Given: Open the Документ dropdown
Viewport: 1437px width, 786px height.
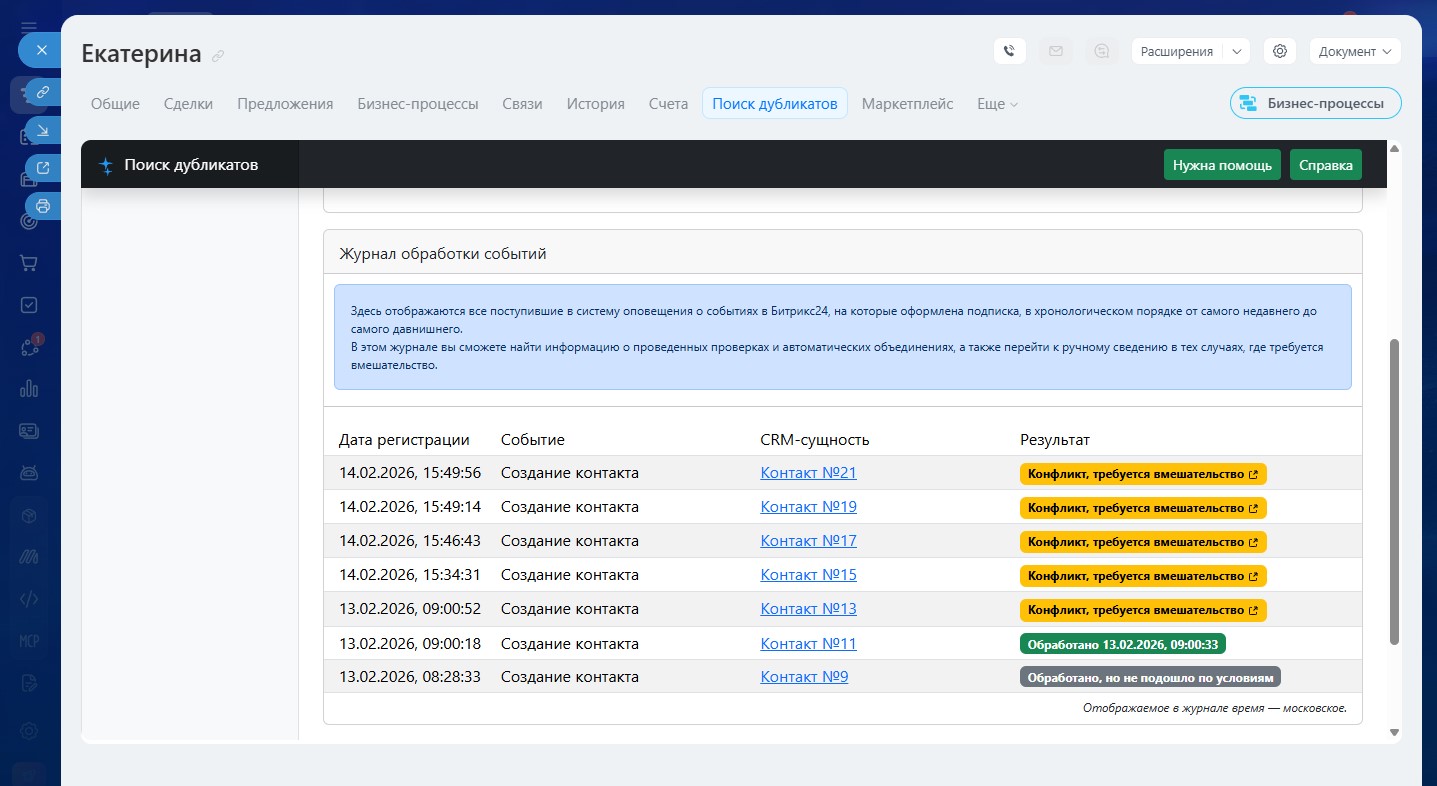Looking at the screenshot, I should click(x=1354, y=51).
